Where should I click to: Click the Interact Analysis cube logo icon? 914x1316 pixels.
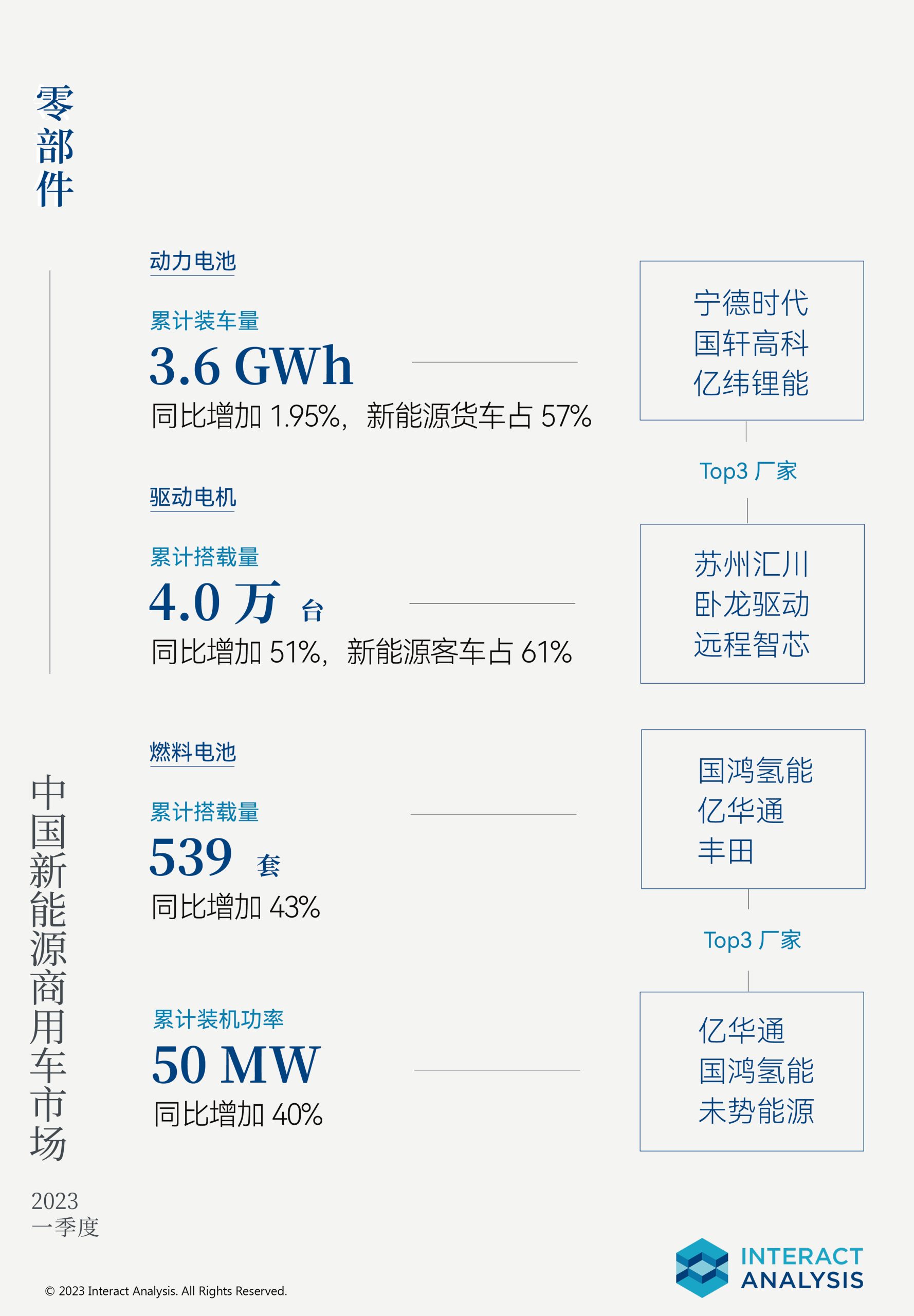point(702,1268)
